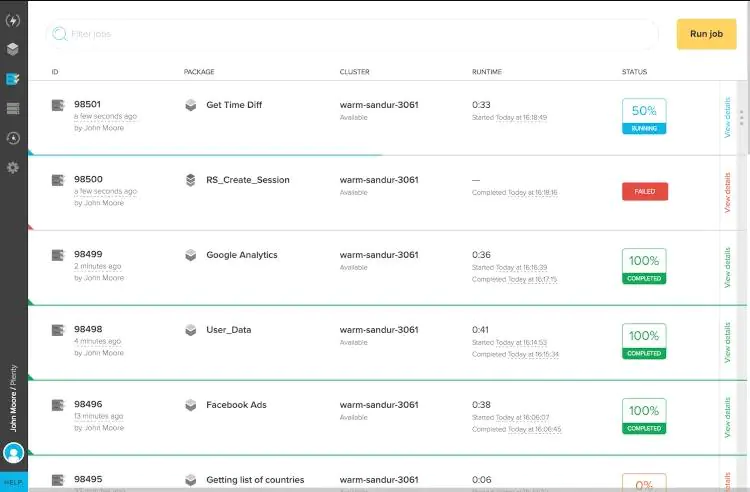Viewport: 750px width, 492px height.
Task: Click the CLUSTER column header
Action: tap(354, 72)
